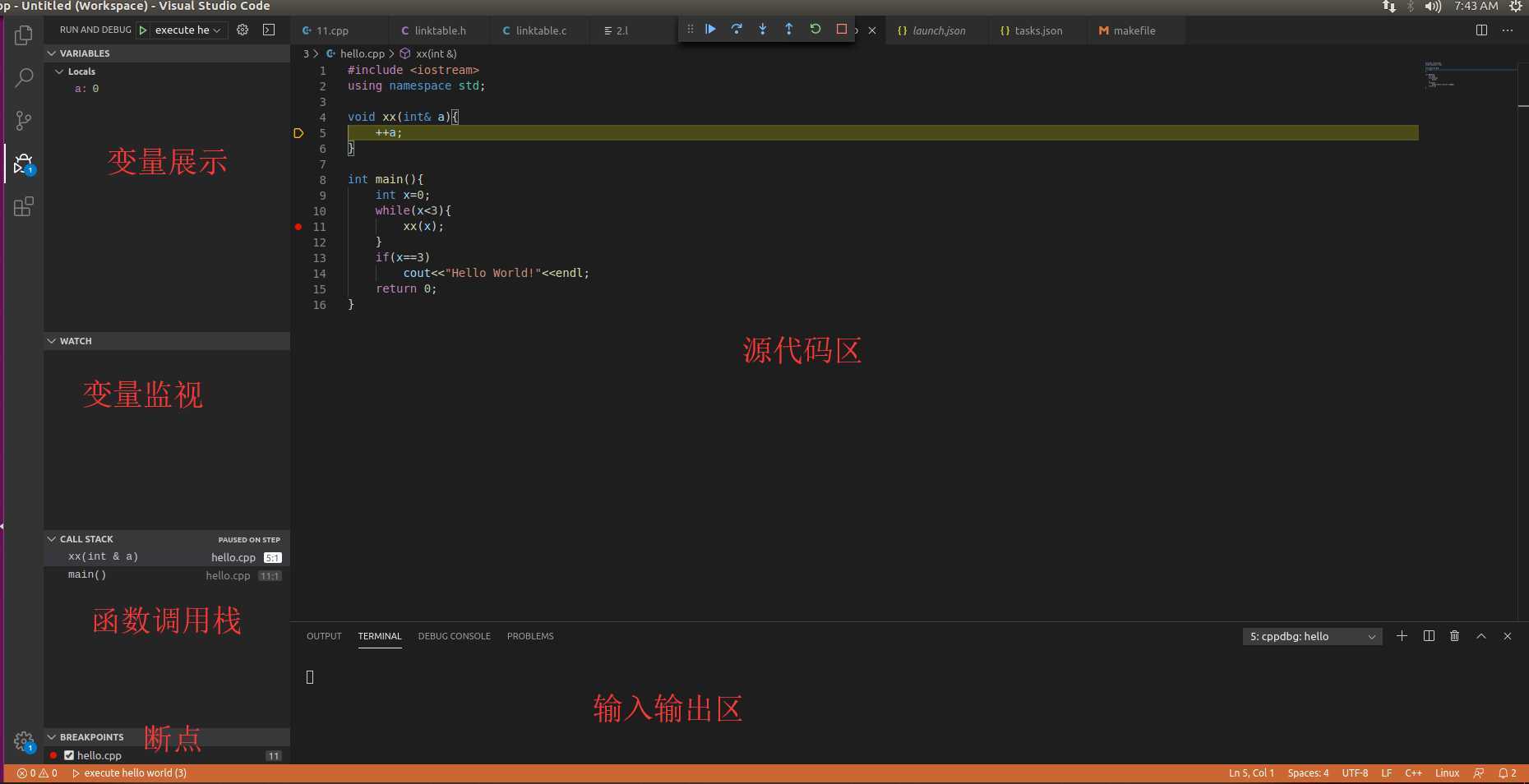Image resolution: width=1529 pixels, height=784 pixels.
Task: Open the feedback icon in status bar
Action: [x=1479, y=773]
